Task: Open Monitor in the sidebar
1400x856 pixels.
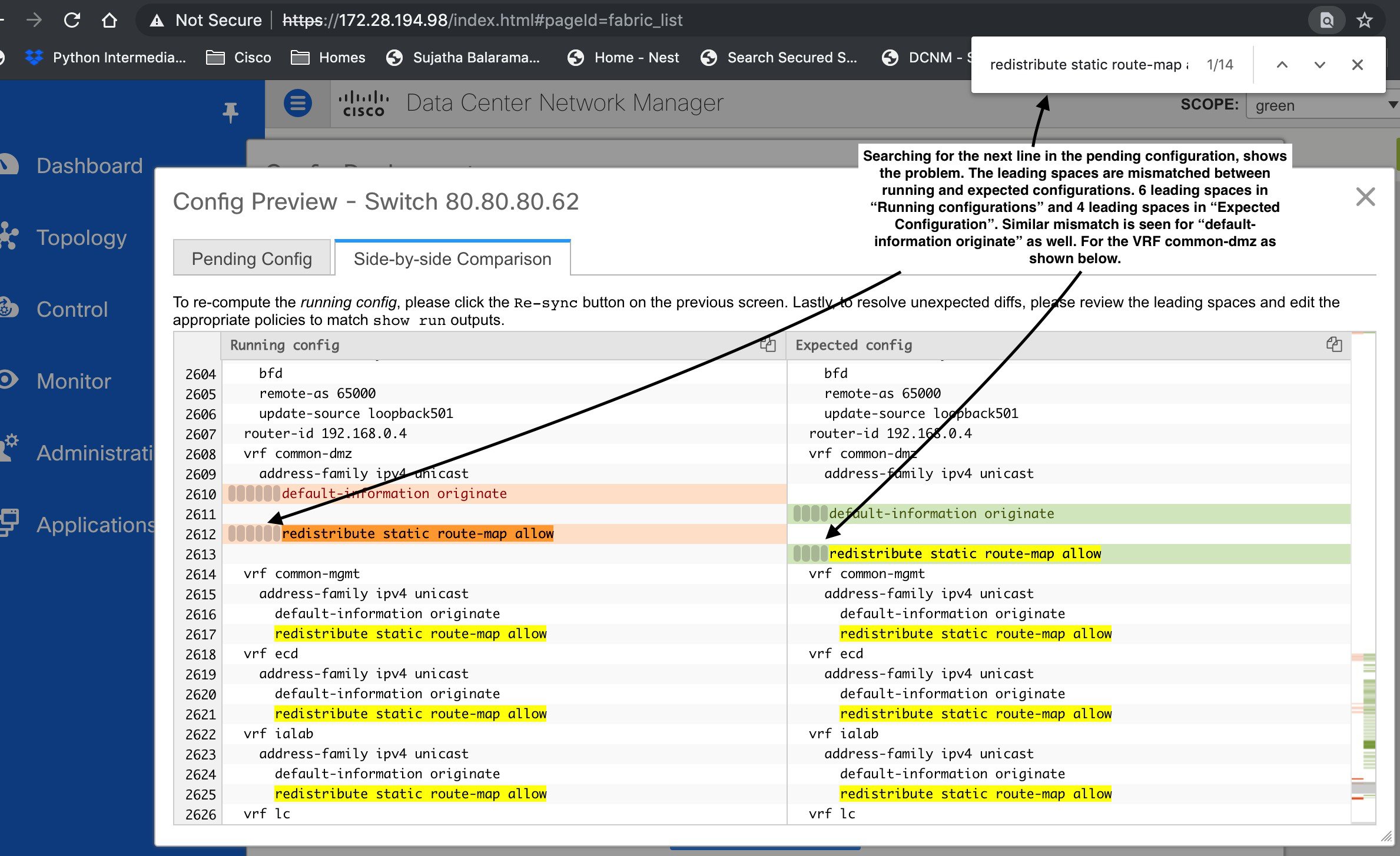Action: [x=74, y=381]
